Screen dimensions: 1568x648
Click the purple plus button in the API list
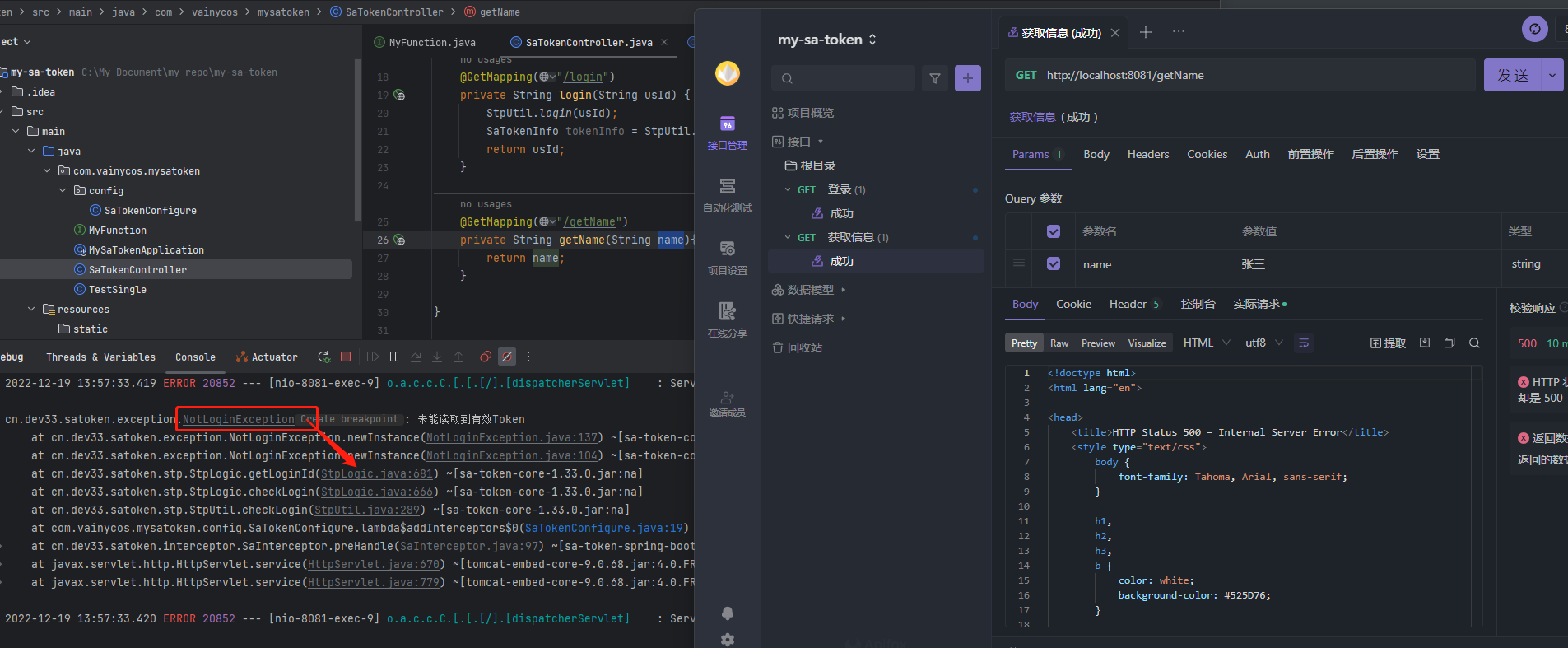pyautogui.click(x=968, y=78)
